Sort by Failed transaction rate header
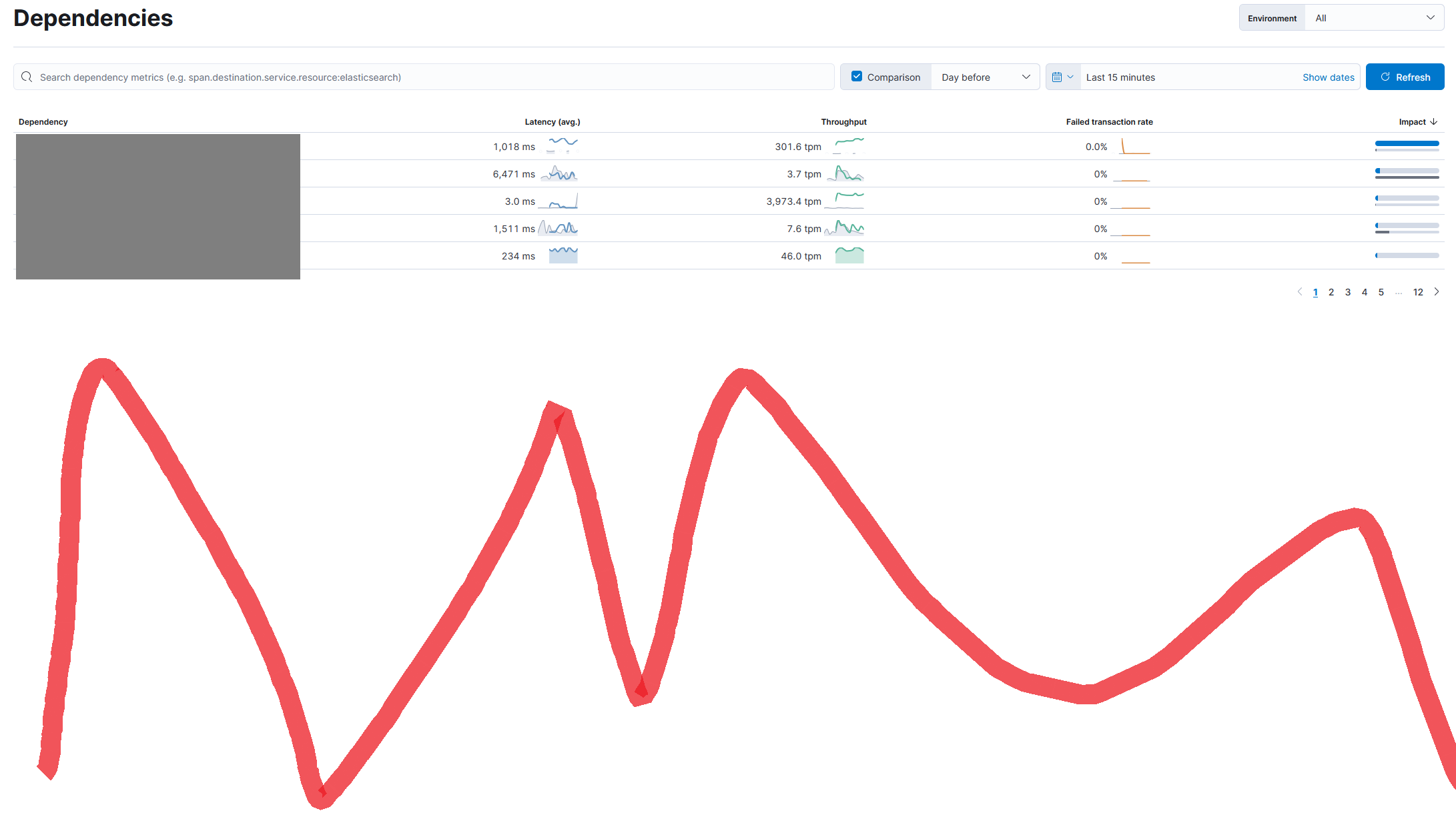This screenshot has width=1456, height=817. (x=1109, y=121)
